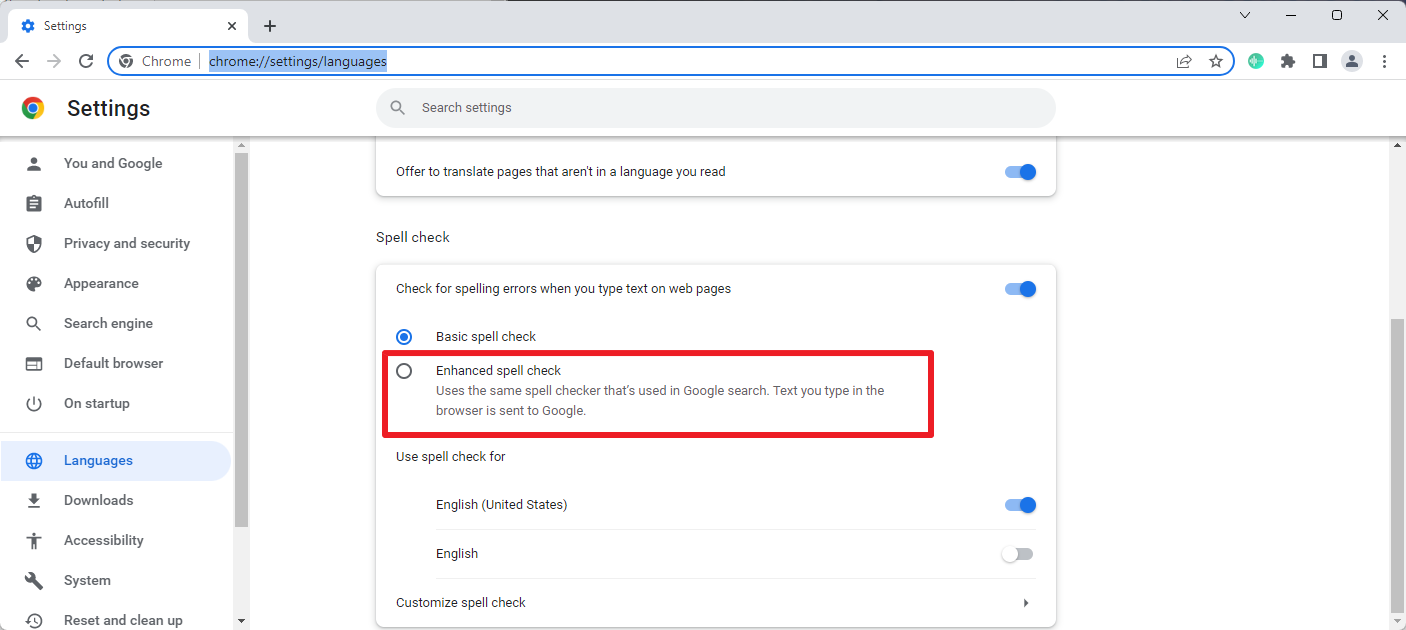The height and width of the screenshot is (630, 1406).
Task: Disable spell checking on web pages
Action: [1020, 288]
